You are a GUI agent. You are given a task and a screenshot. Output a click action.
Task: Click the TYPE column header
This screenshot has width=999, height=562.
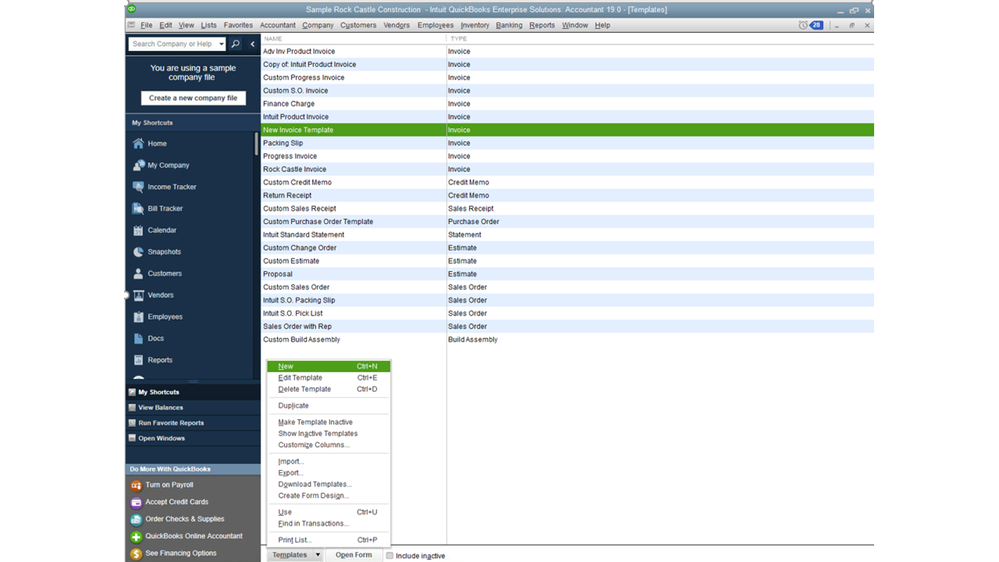coord(660,39)
